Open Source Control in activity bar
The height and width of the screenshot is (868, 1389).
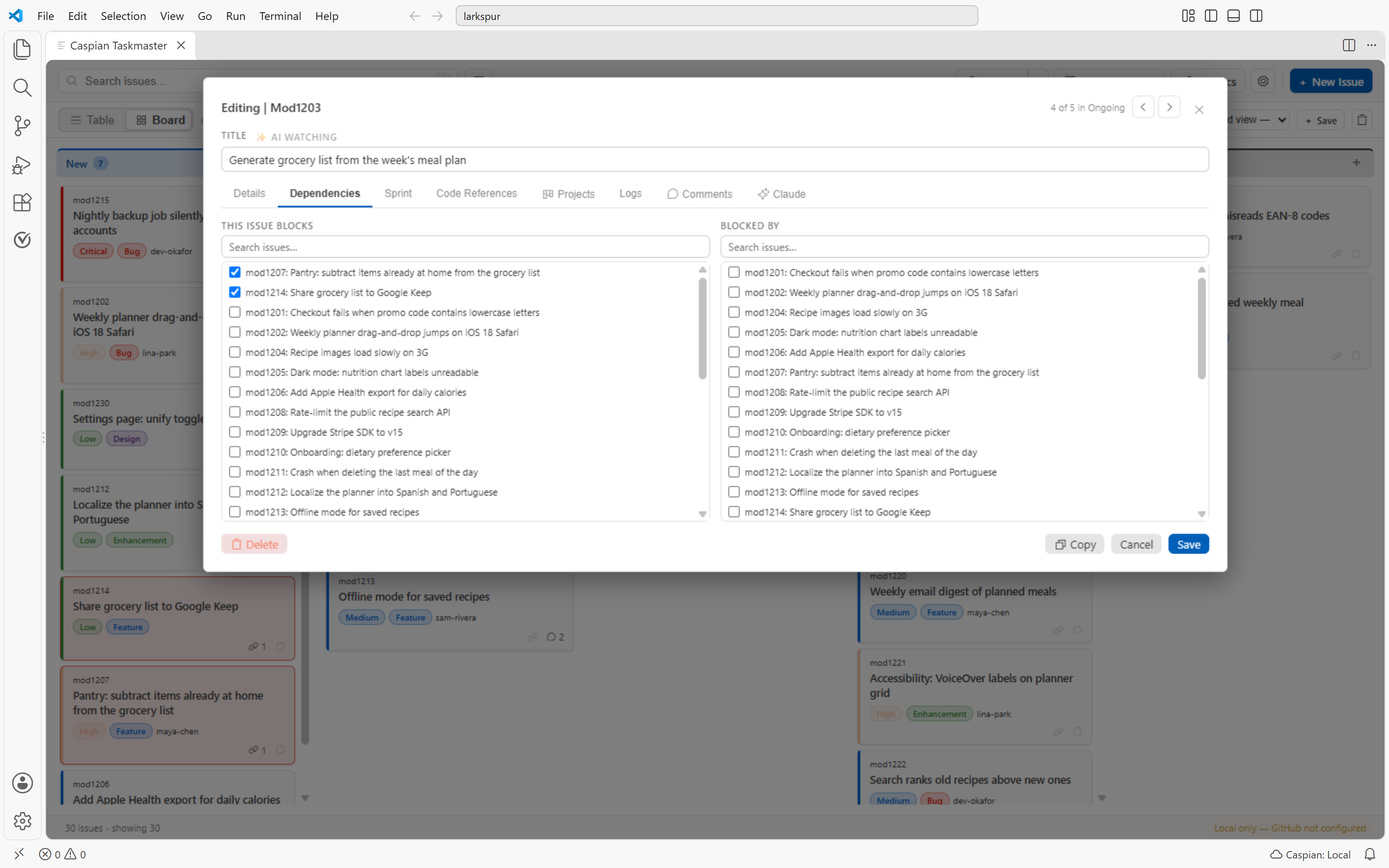(22, 126)
